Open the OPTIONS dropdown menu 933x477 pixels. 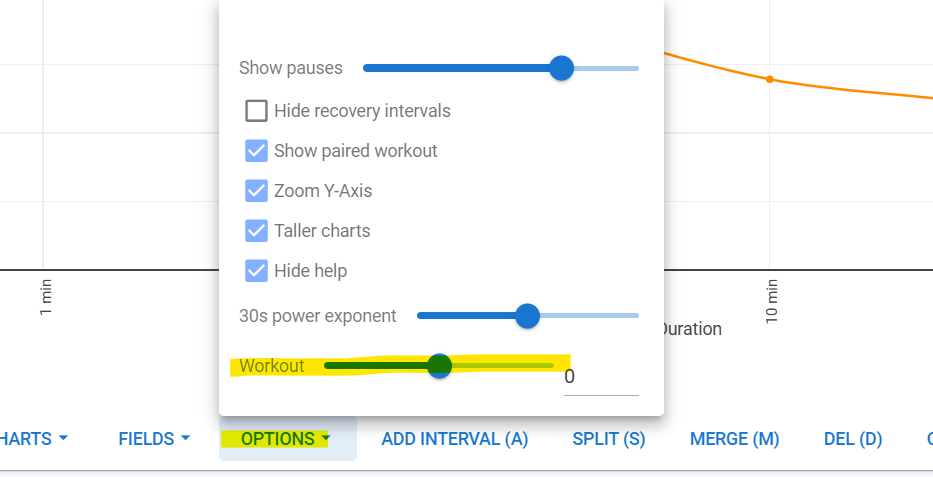[x=288, y=439]
